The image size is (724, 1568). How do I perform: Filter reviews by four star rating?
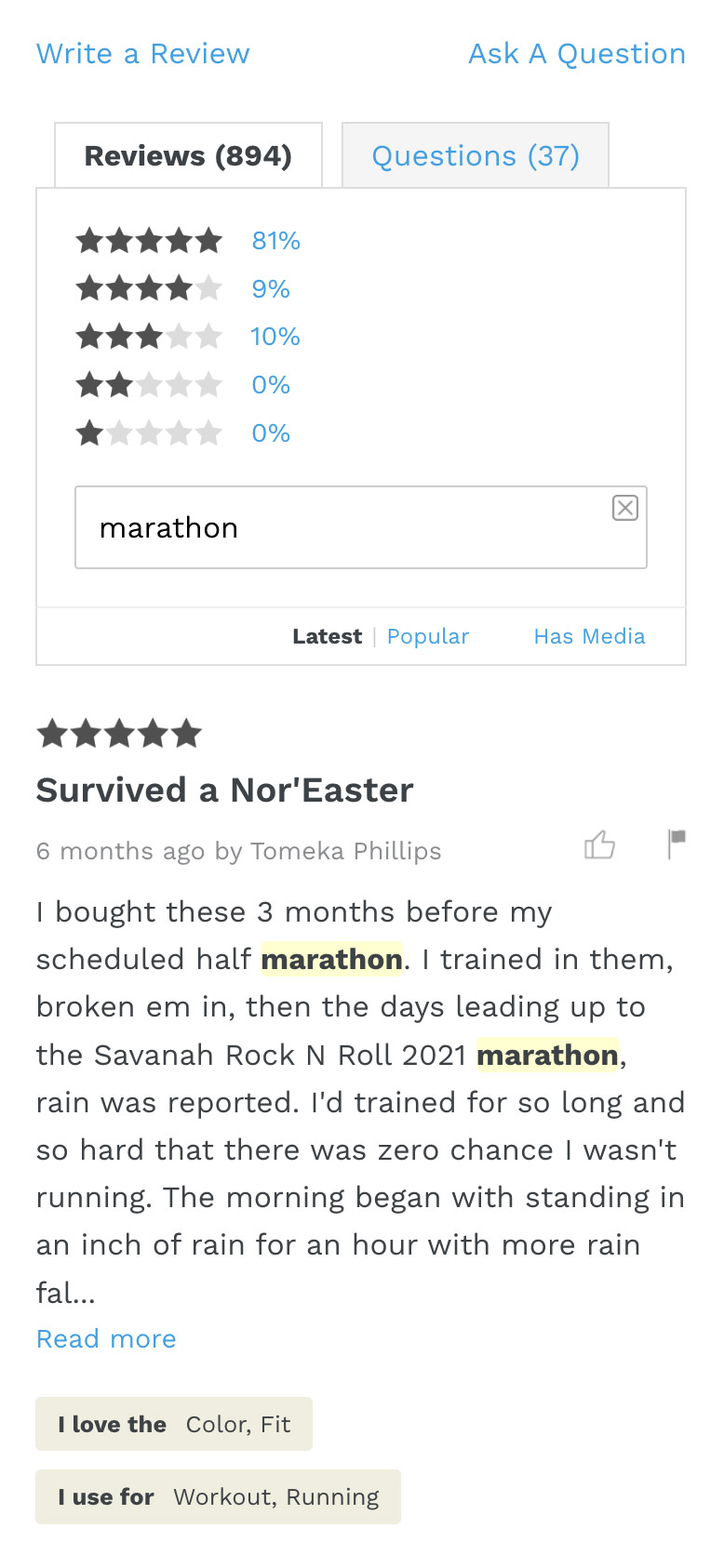pyautogui.click(x=149, y=289)
